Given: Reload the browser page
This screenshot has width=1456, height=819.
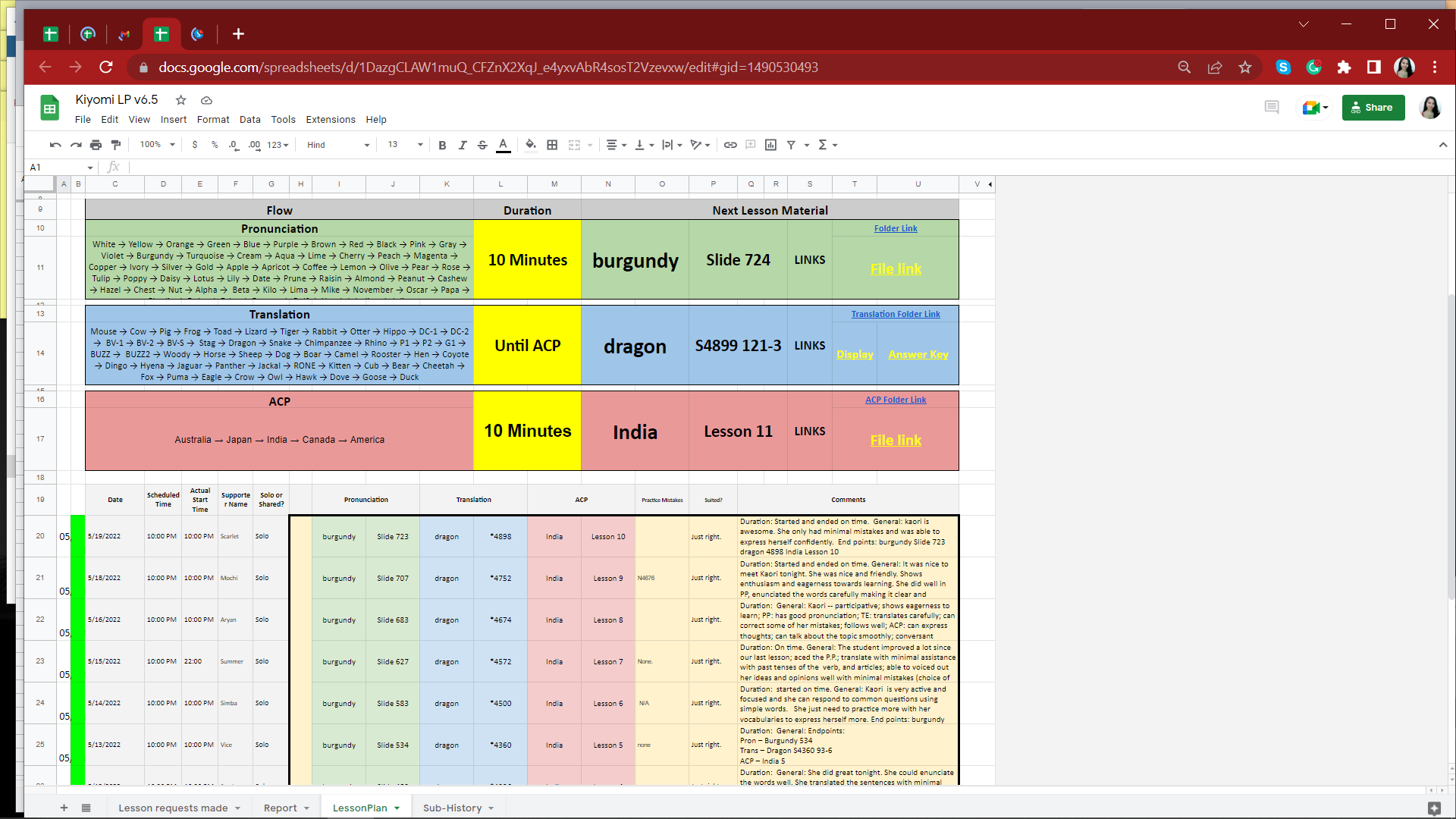Looking at the screenshot, I should 106,67.
